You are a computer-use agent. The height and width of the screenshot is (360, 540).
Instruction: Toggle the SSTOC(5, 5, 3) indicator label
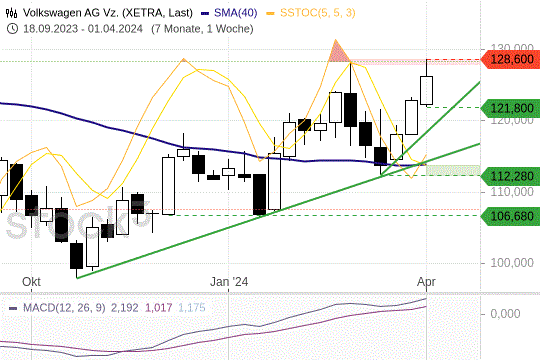point(318,13)
